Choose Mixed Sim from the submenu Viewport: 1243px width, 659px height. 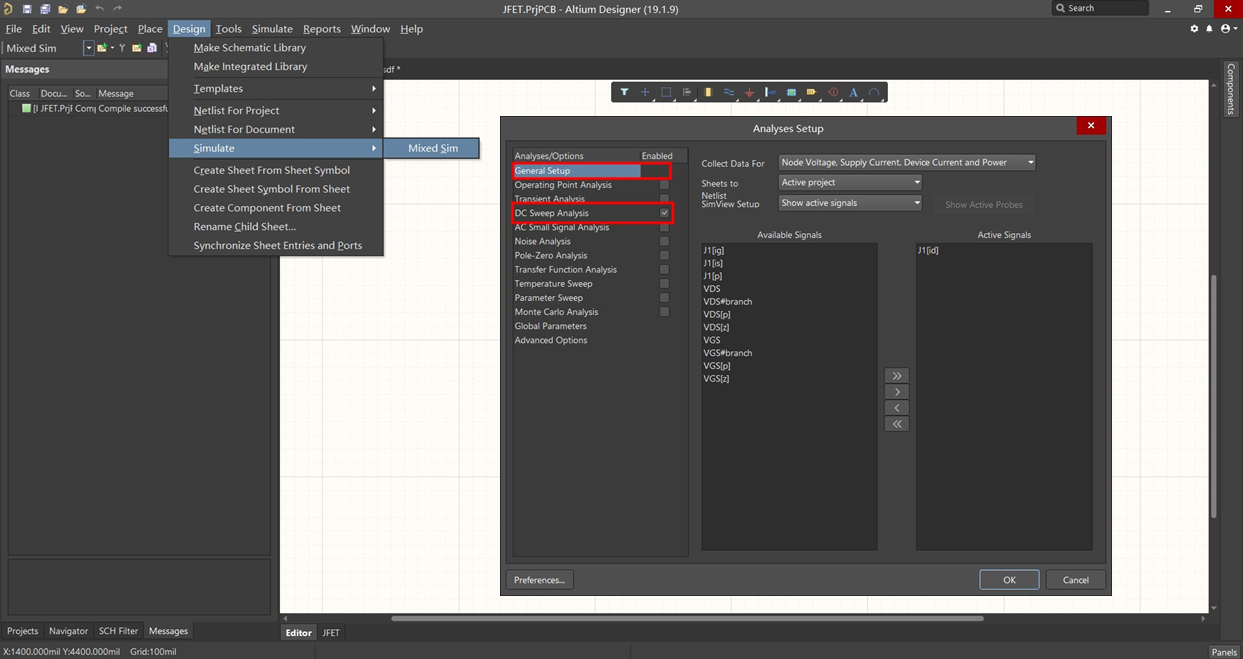click(433, 148)
